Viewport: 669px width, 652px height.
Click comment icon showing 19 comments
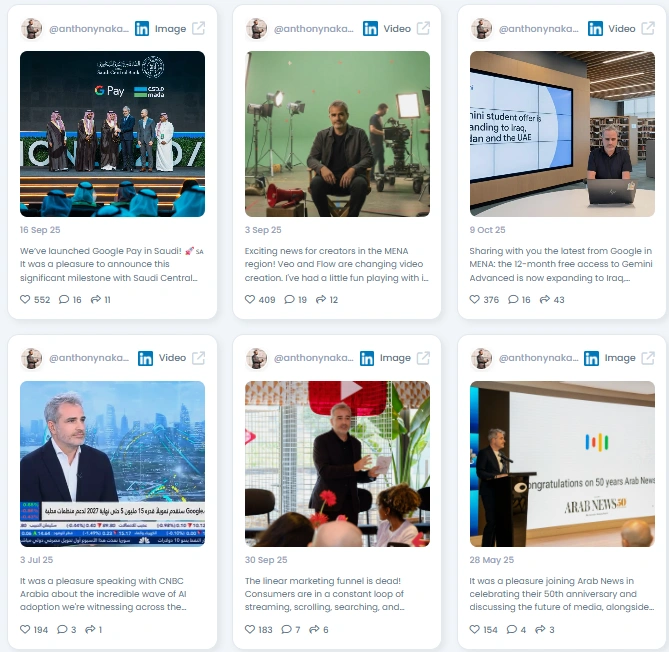tap(289, 299)
